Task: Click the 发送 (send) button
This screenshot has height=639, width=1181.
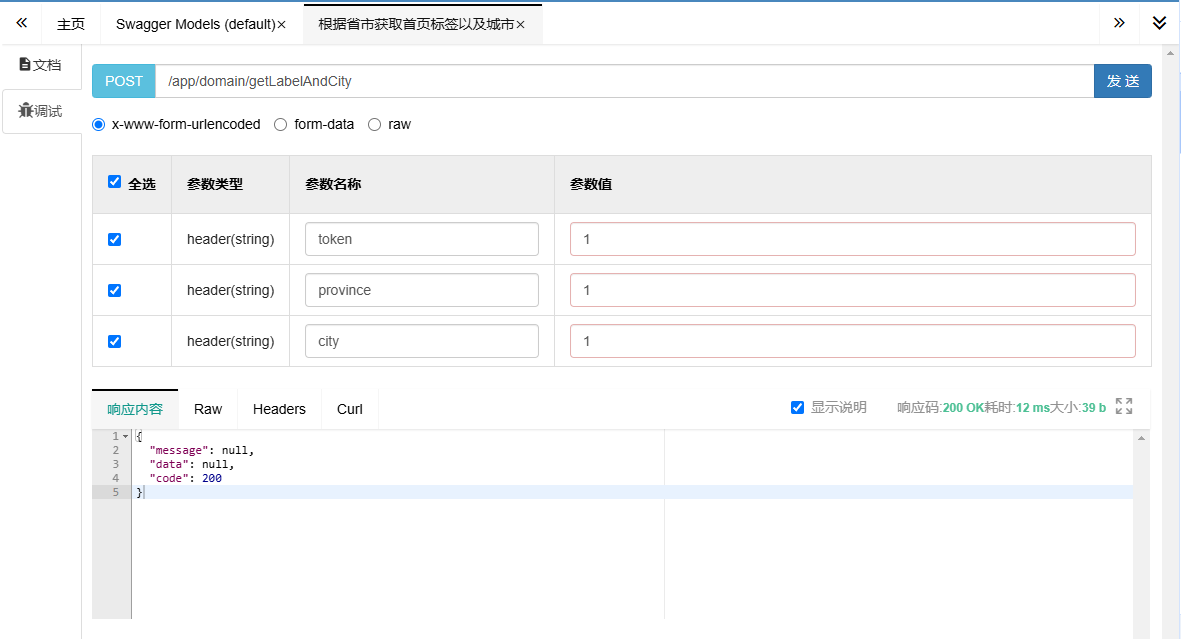Action: point(1123,81)
